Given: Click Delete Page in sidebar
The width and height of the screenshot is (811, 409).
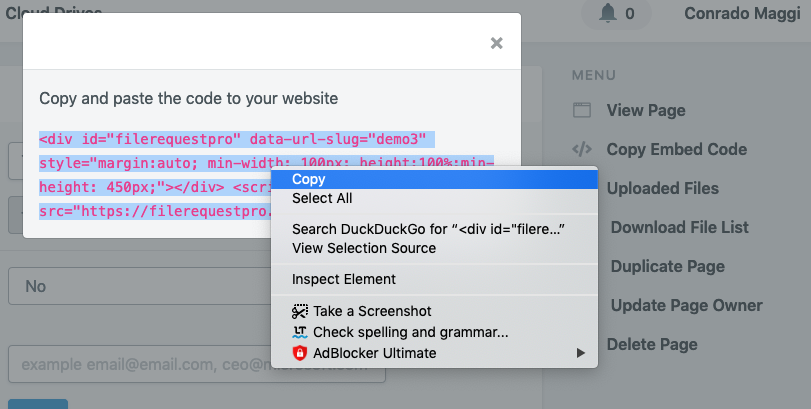Looking at the screenshot, I should pyautogui.click(x=652, y=344).
